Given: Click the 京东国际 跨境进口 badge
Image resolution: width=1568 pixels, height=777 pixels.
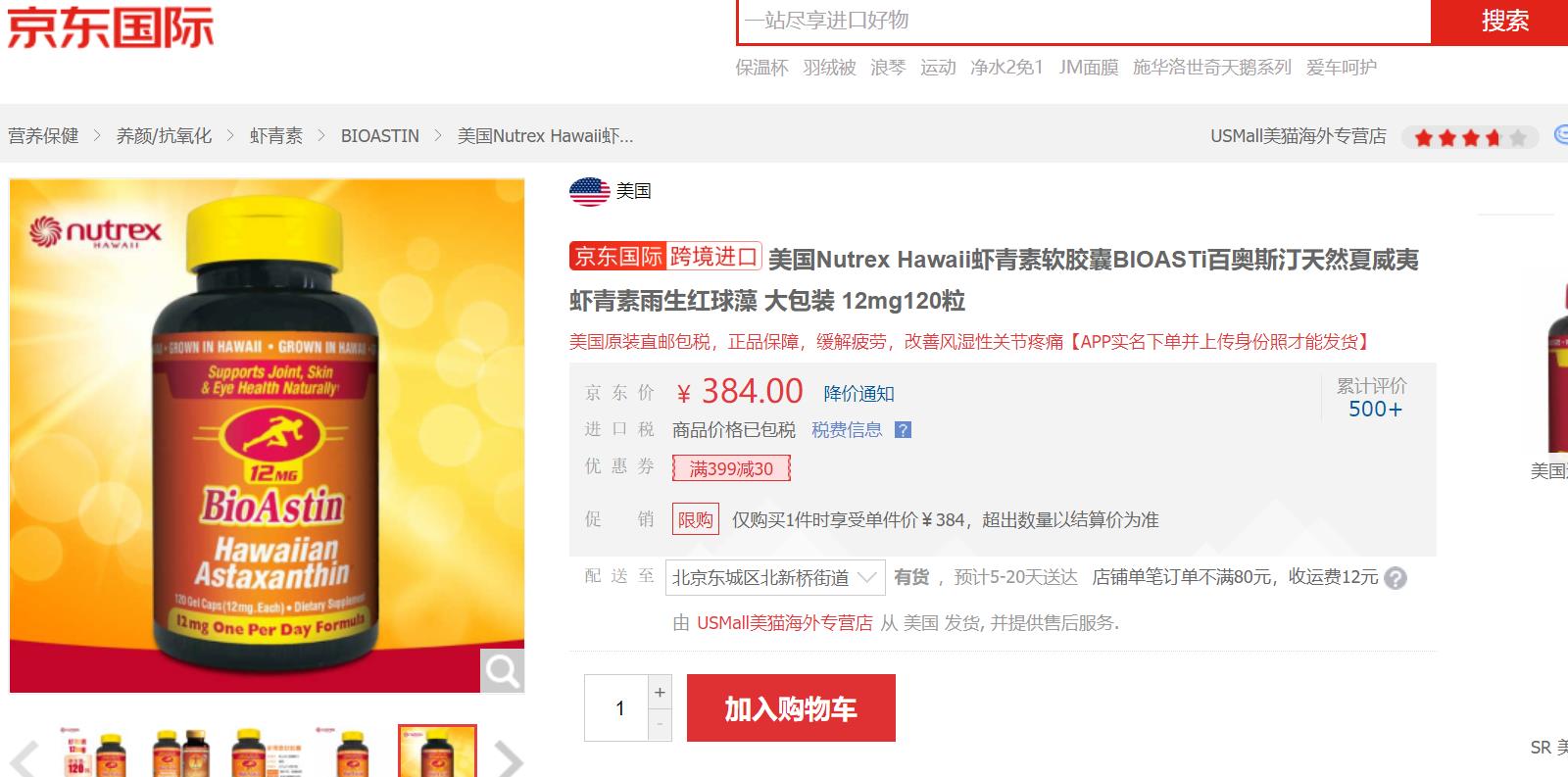Looking at the screenshot, I should click(665, 257).
